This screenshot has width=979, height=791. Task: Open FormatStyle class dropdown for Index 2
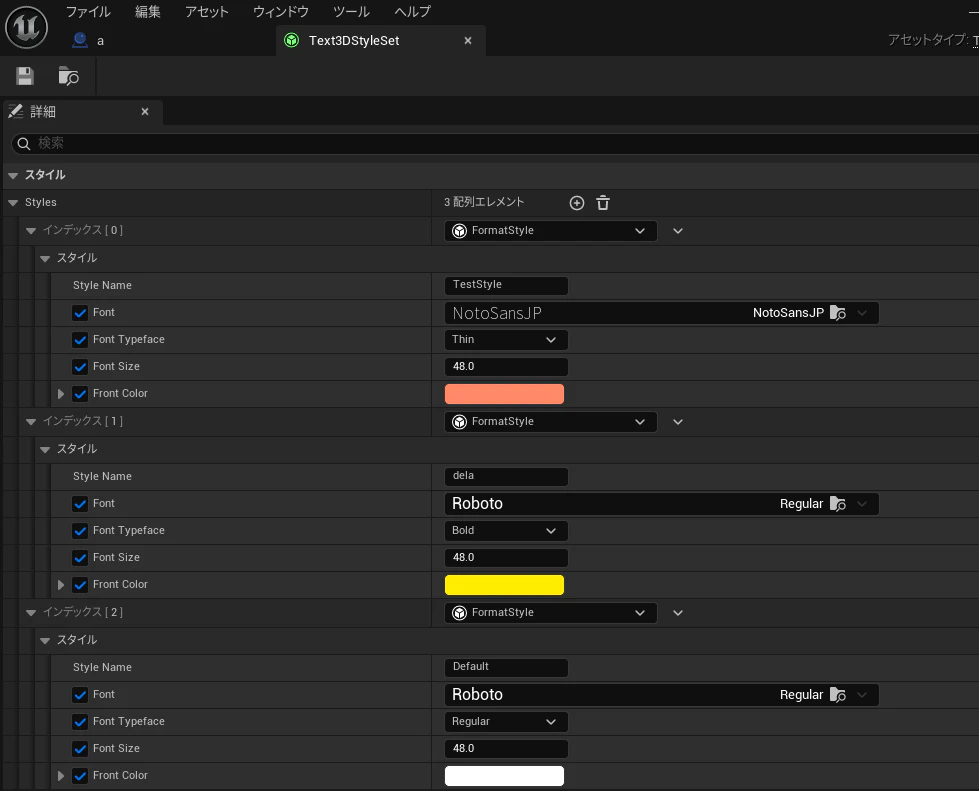pyautogui.click(x=551, y=613)
